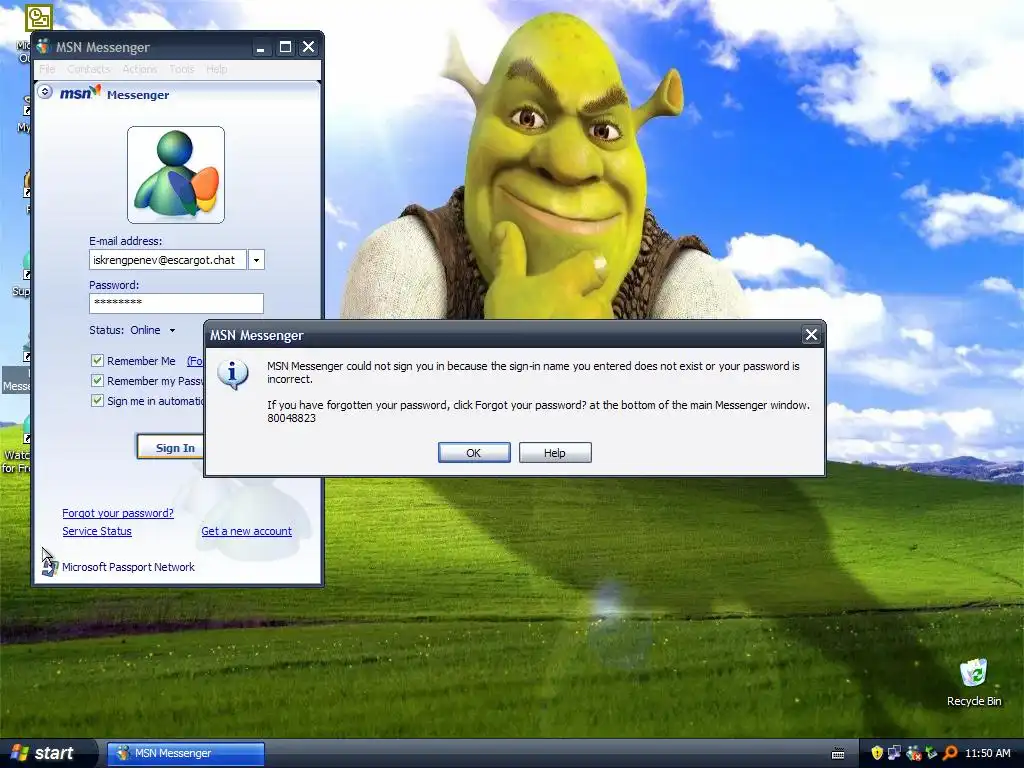Uncheck Remember my Password
The height and width of the screenshot is (768, 1024).
[97, 381]
